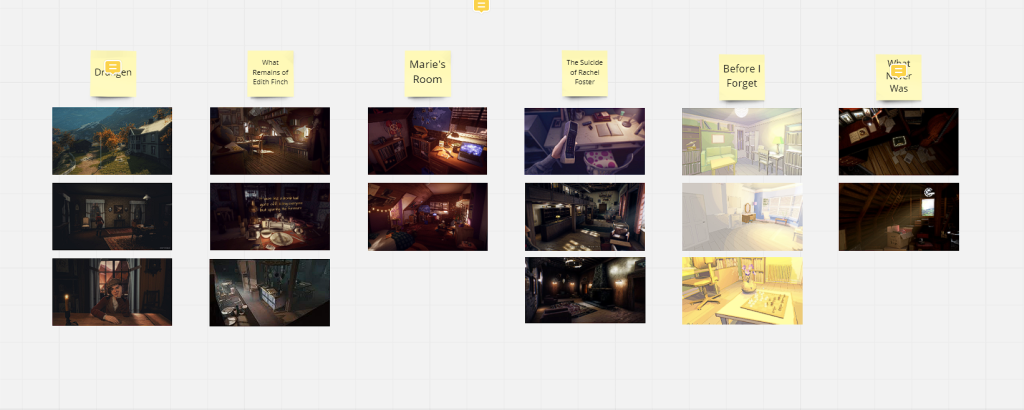Select the Marie's Room desk with lamp image

428,141
